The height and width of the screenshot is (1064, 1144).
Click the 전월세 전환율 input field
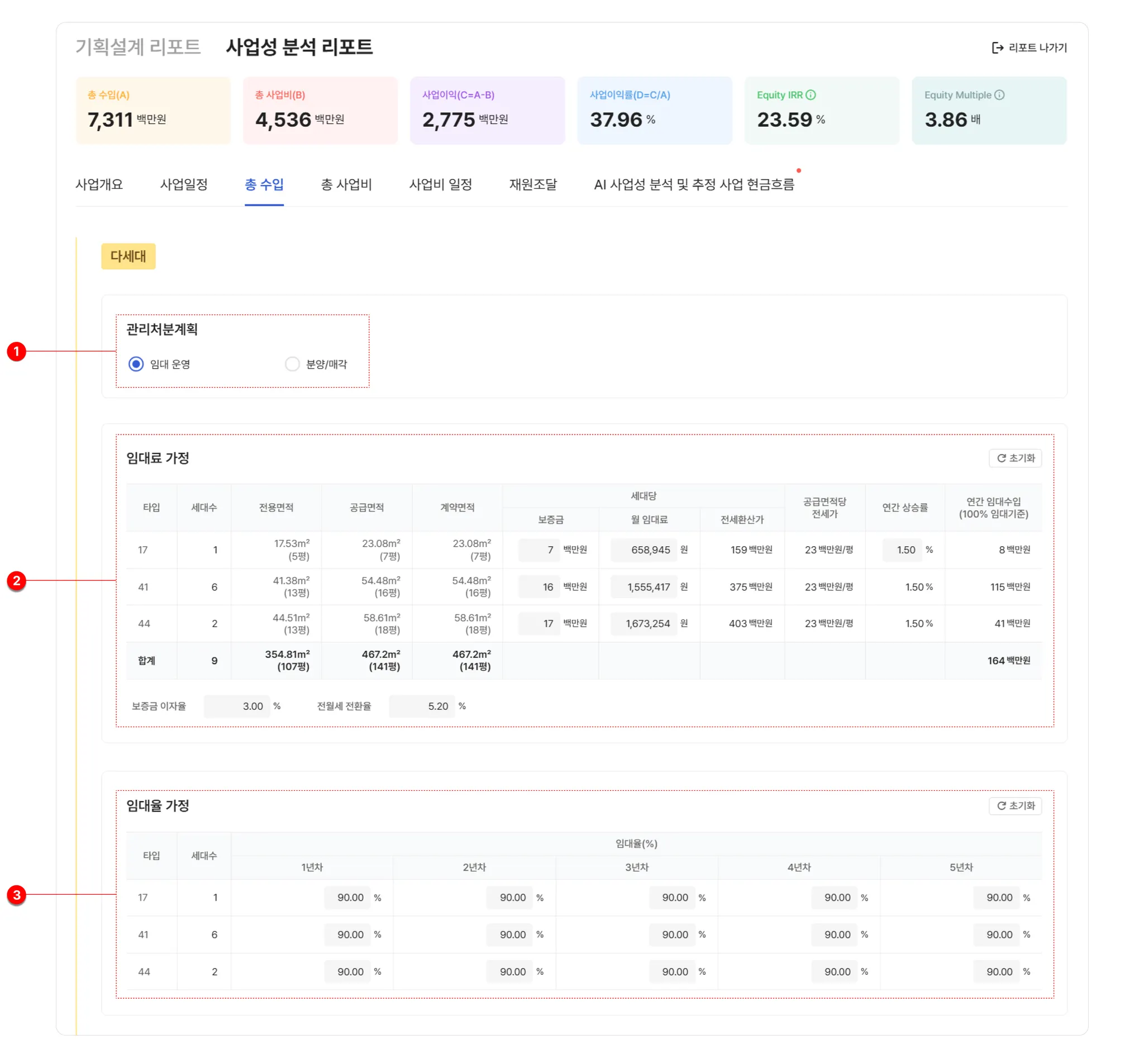(422, 706)
